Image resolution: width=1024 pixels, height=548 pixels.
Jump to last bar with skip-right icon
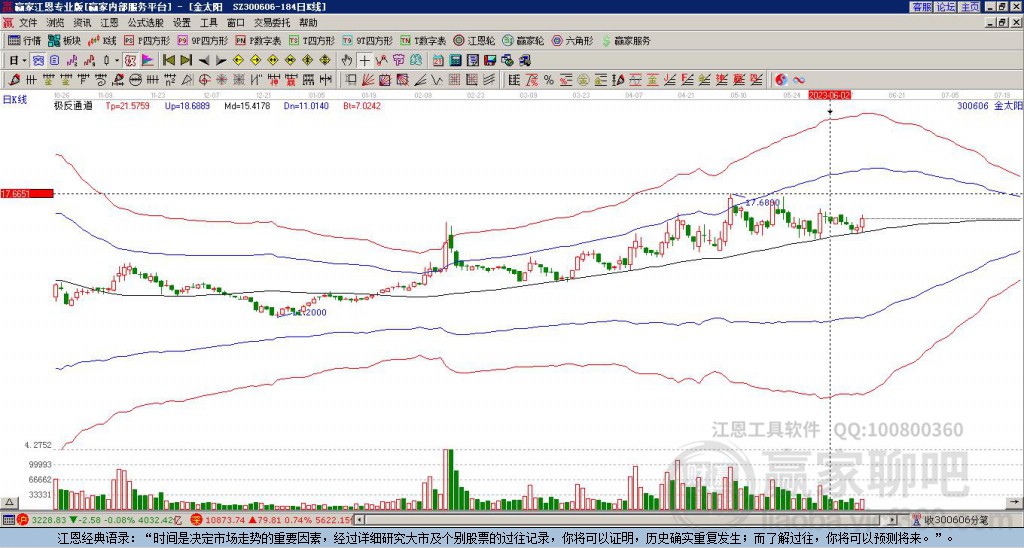point(186,61)
